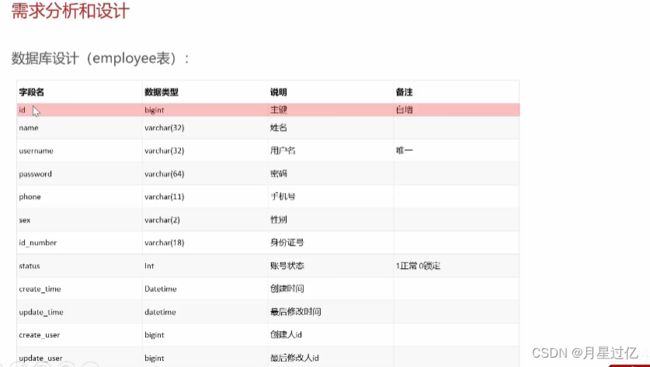
Task: Select the 主键 description cell
Action: [278, 110]
